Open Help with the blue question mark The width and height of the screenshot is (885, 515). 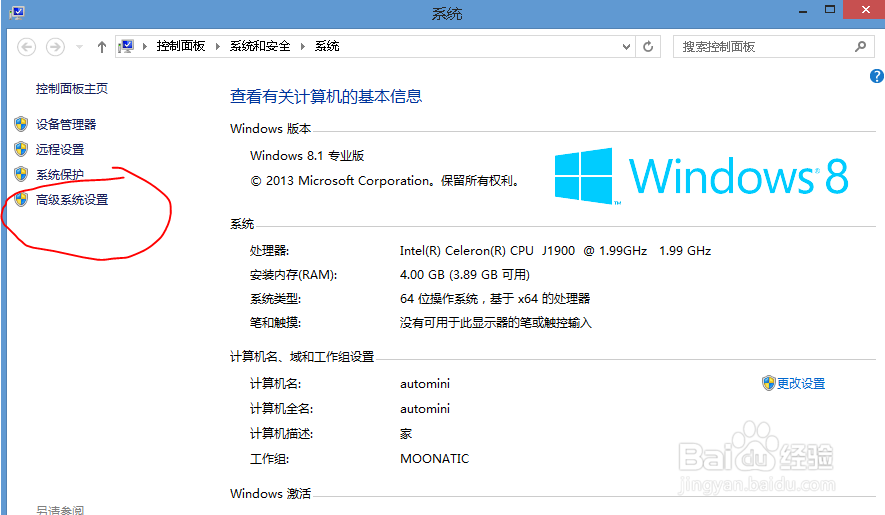(x=877, y=76)
